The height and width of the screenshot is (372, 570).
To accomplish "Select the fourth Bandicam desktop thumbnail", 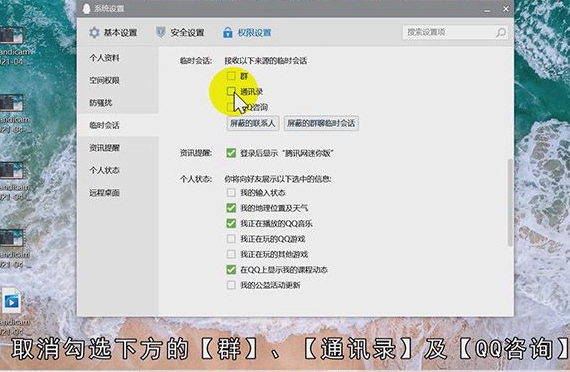I will (x=11, y=238).
